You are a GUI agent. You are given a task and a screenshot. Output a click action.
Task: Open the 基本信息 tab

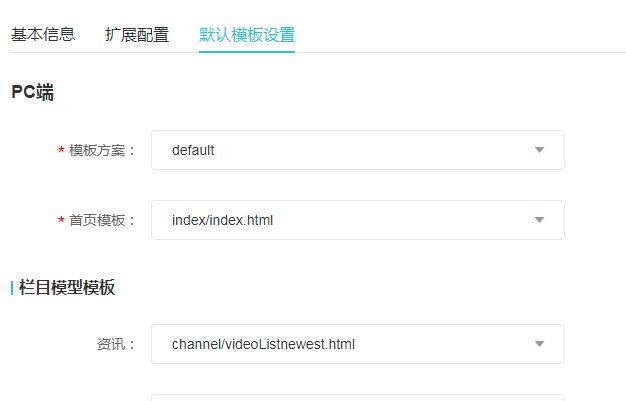pos(43,34)
